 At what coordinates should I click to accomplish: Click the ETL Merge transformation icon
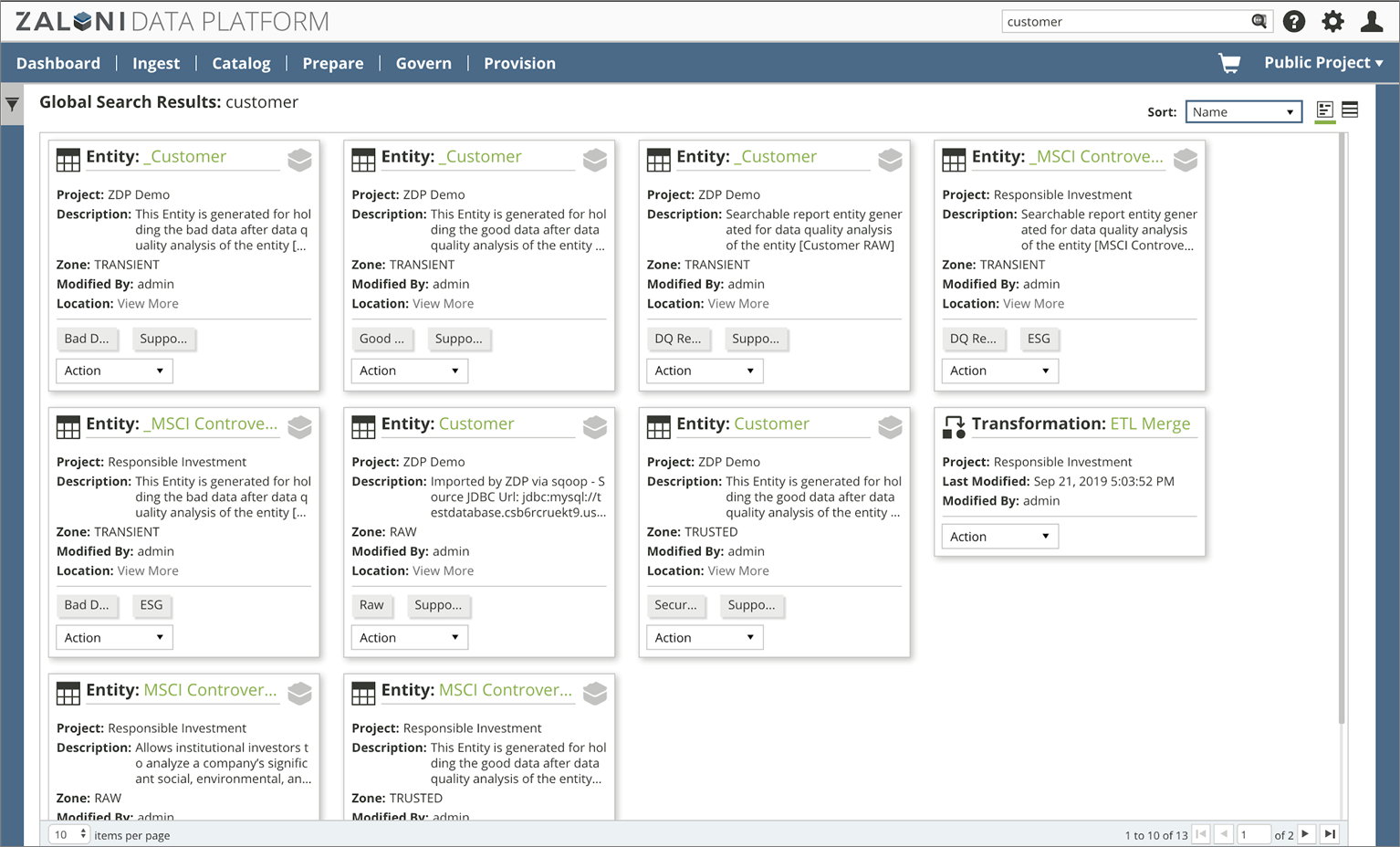[954, 426]
